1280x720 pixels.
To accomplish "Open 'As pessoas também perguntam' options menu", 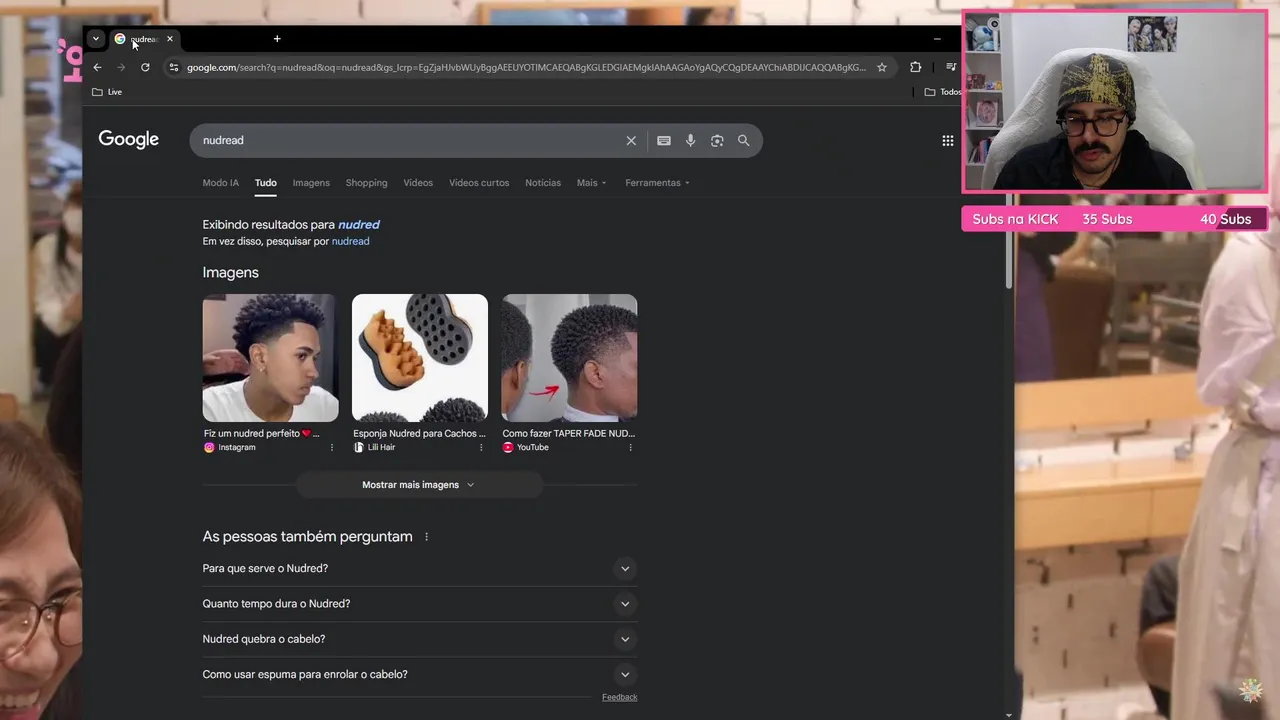I will click(x=426, y=537).
